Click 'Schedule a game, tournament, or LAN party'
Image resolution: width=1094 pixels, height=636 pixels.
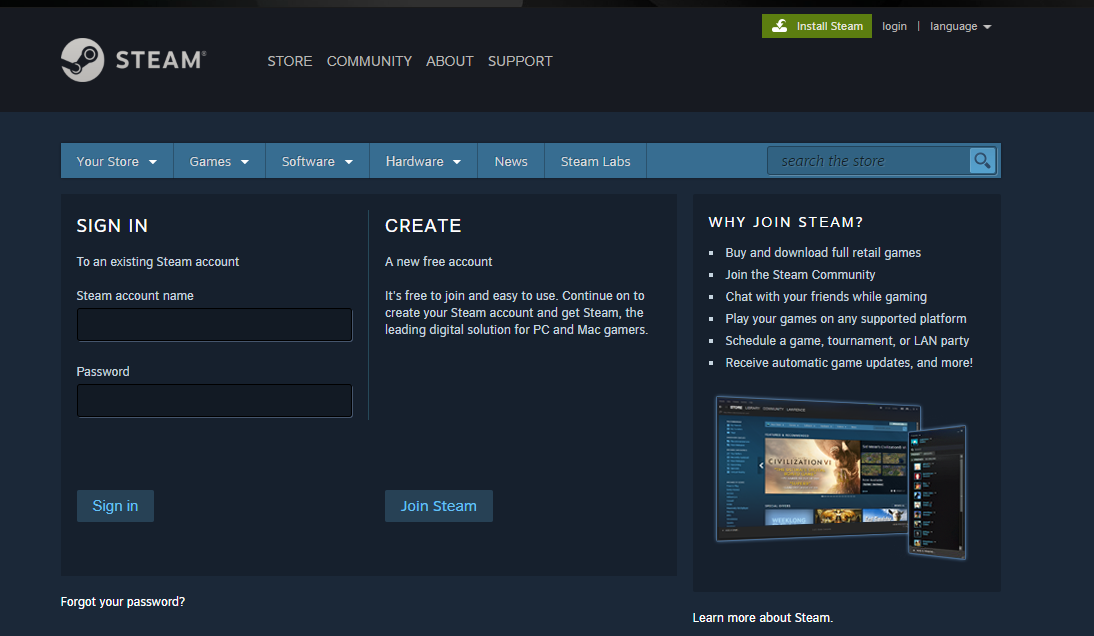(847, 340)
